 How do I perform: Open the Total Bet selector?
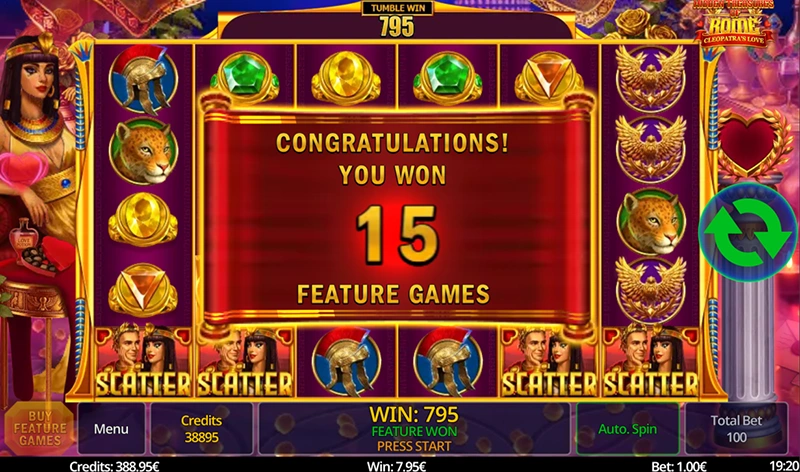tap(736, 429)
